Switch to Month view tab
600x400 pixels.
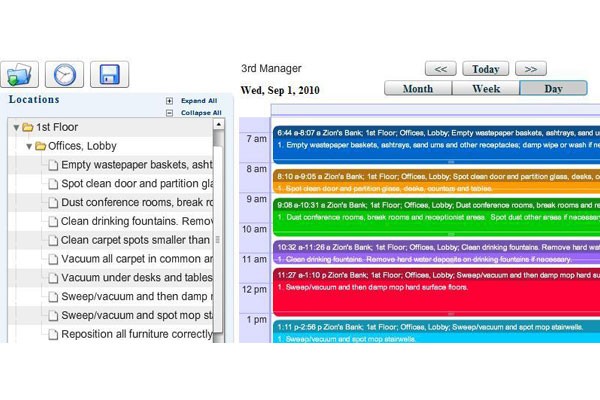coord(417,88)
